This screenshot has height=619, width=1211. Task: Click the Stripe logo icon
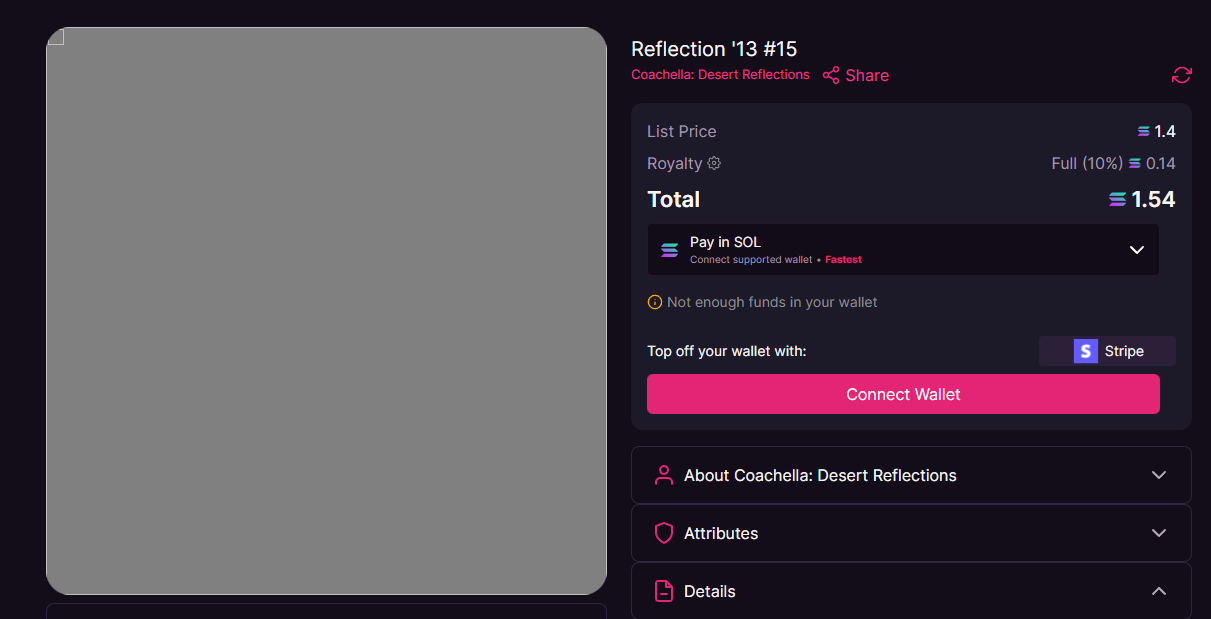1085,351
